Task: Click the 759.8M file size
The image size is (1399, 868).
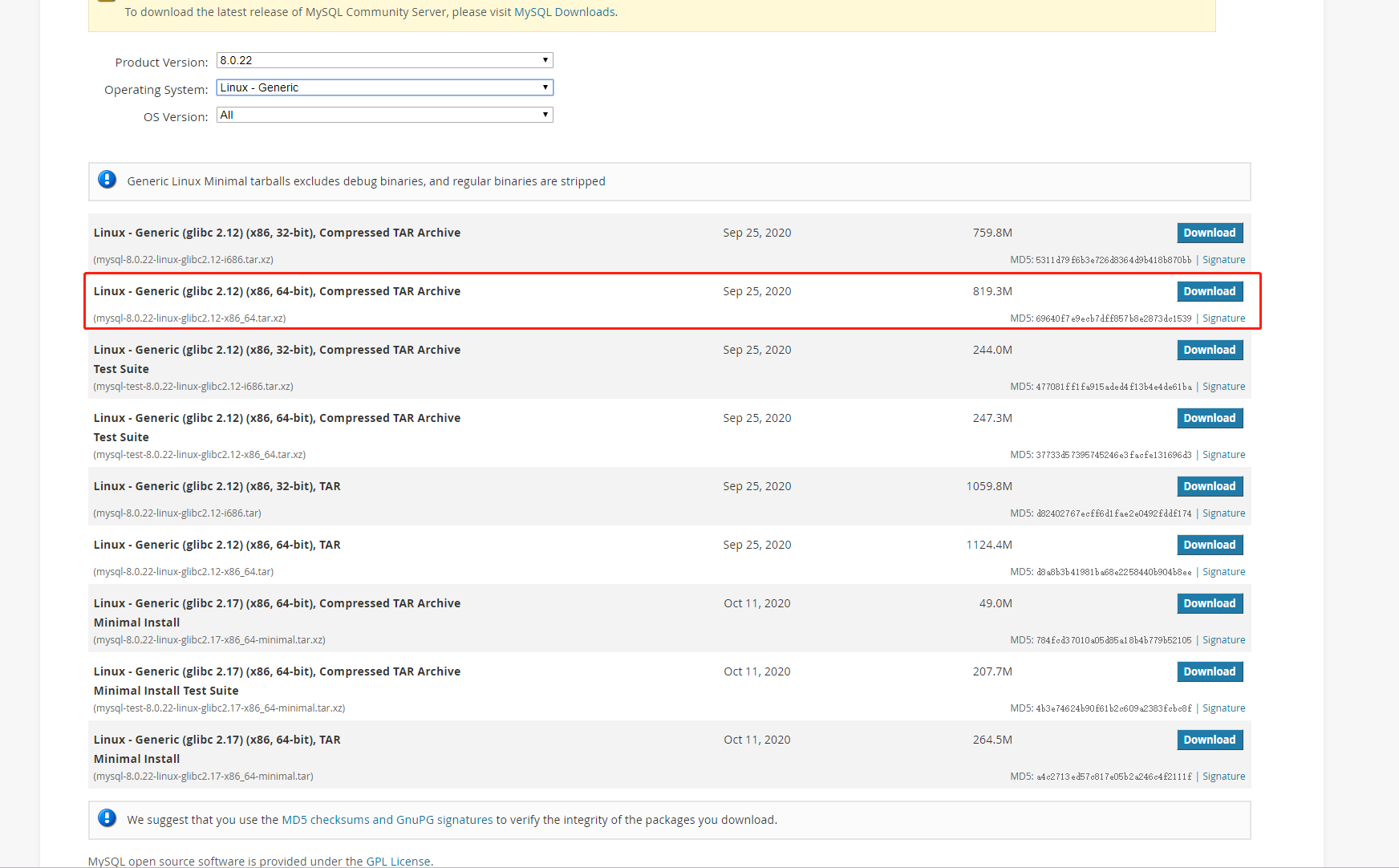Action: pos(992,233)
